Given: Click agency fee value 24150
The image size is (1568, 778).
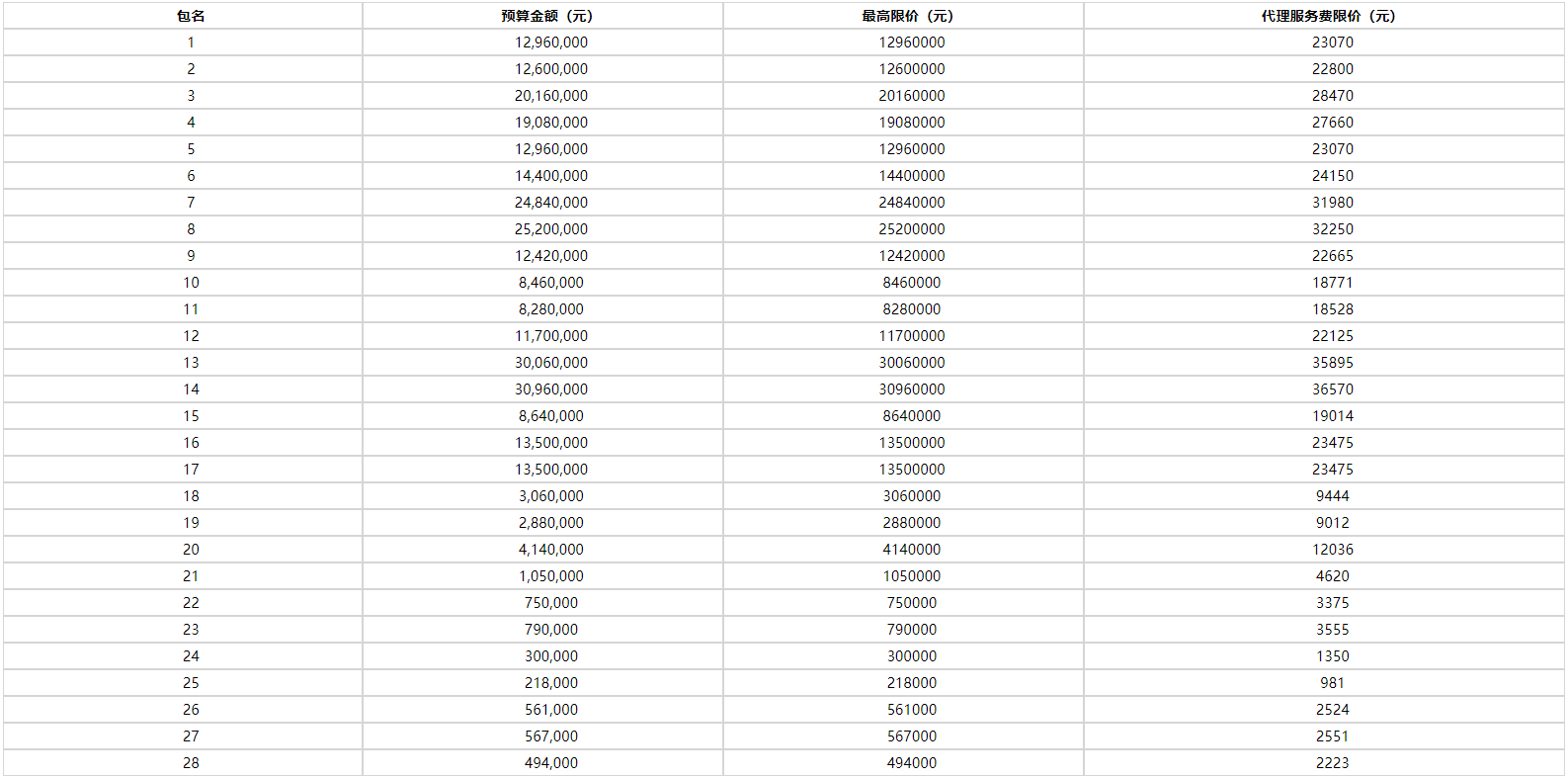Looking at the screenshot, I should (1332, 176).
